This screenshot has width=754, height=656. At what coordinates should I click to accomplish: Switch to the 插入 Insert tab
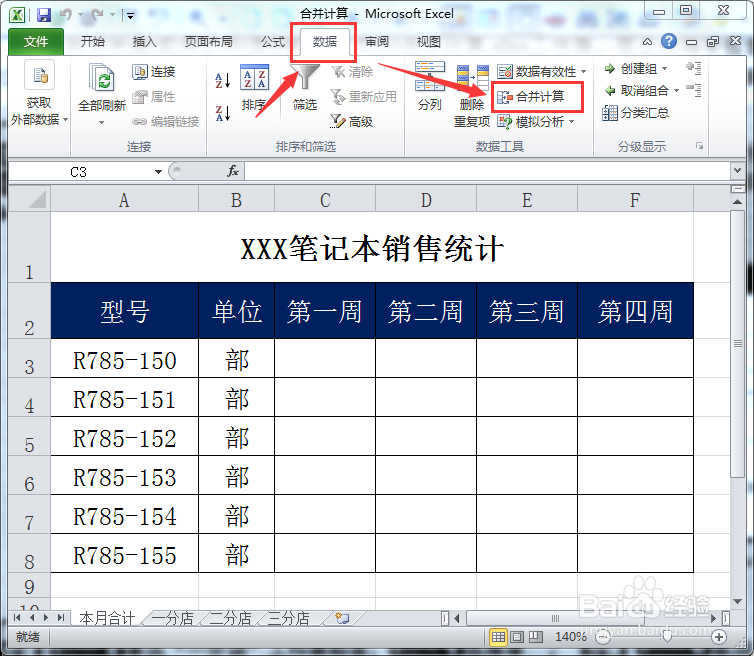[x=144, y=42]
